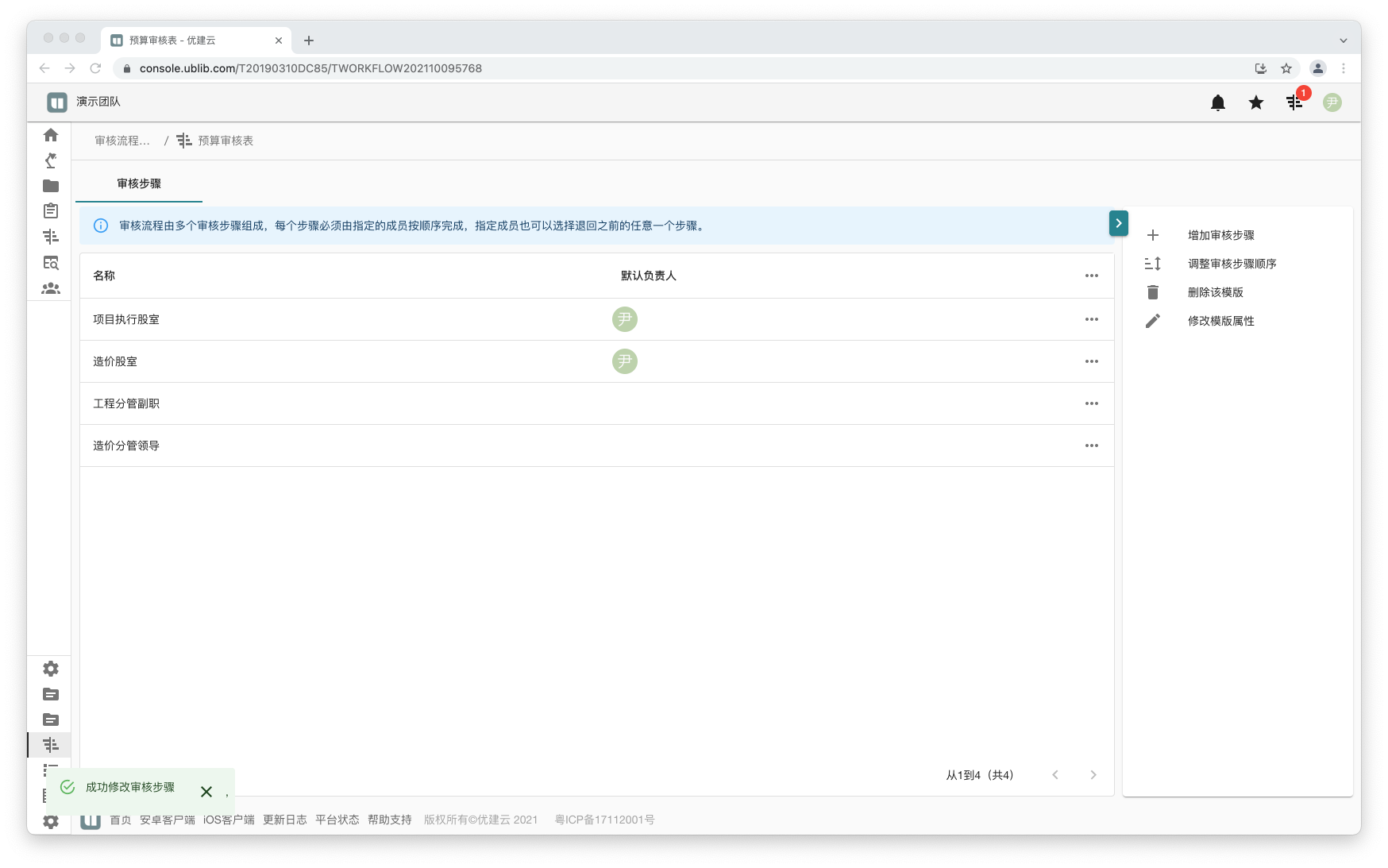Open more options for 项目执行股室 row
This screenshot has height=868, width=1388.
(x=1092, y=319)
